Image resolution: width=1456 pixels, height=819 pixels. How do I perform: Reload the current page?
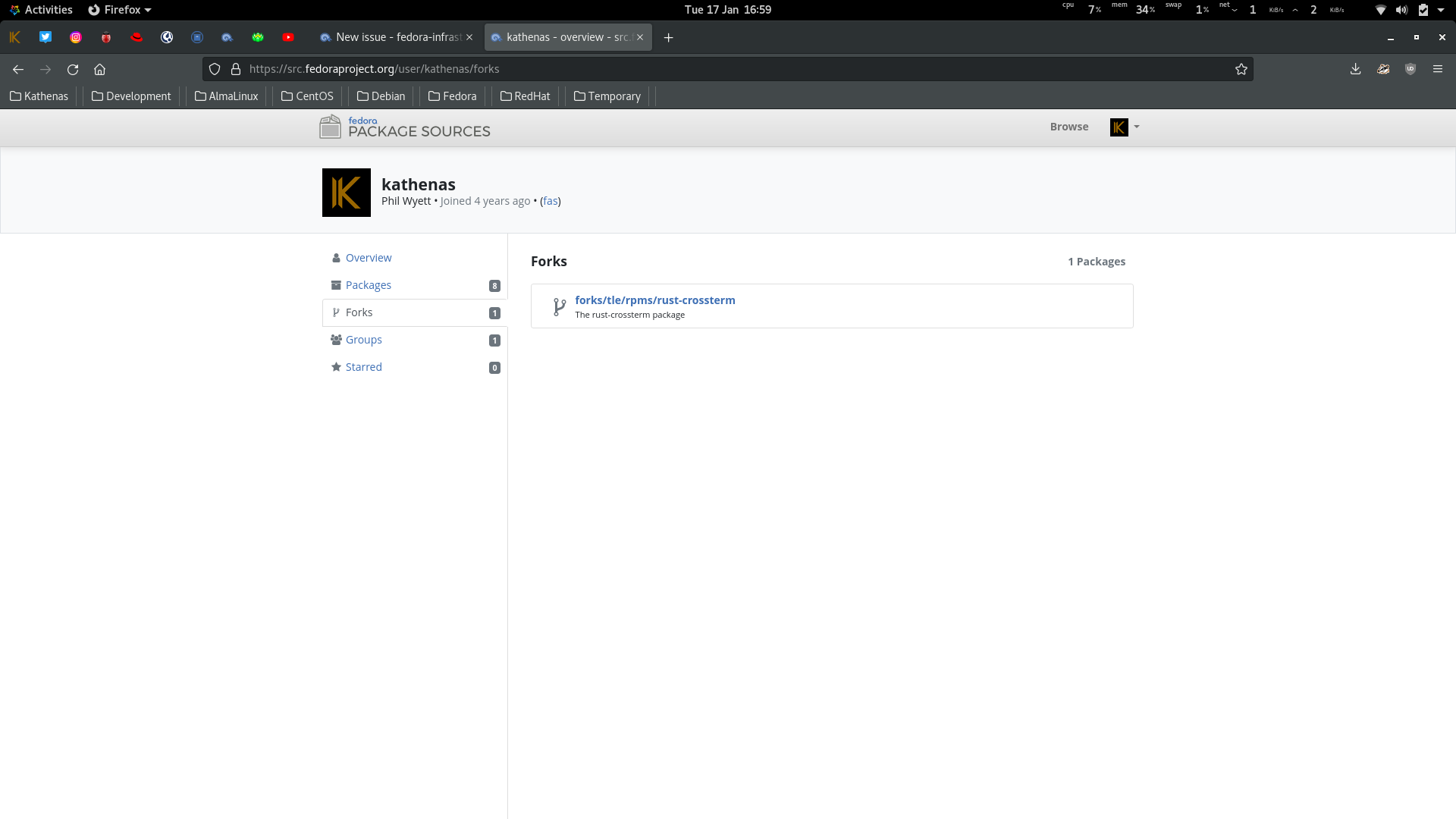coord(73,69)
